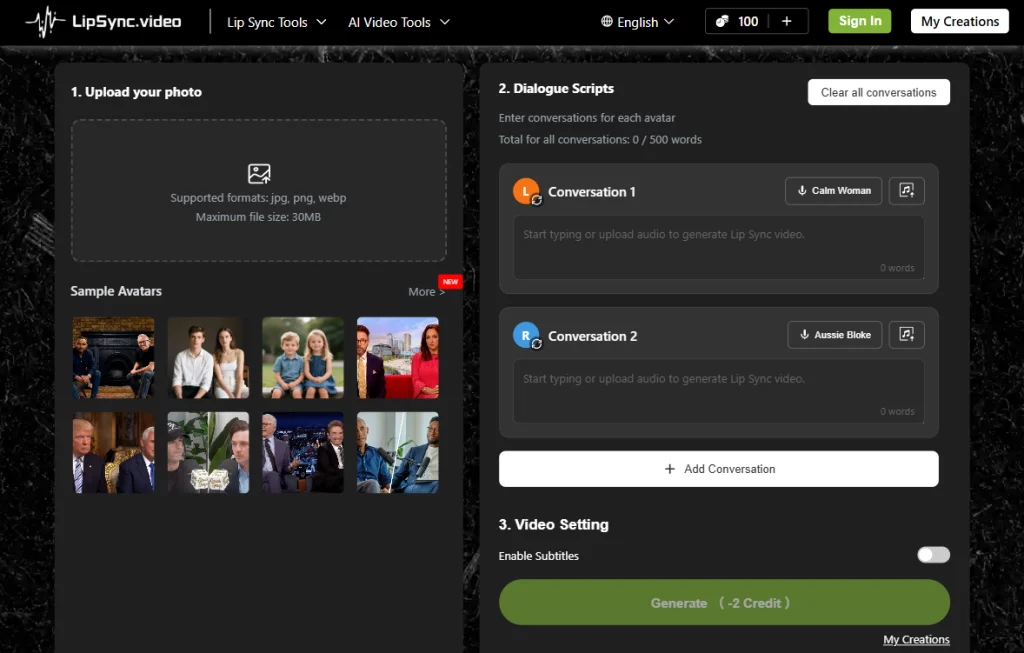Click the upload audio icon for Conversation 2

click(907, 335)
